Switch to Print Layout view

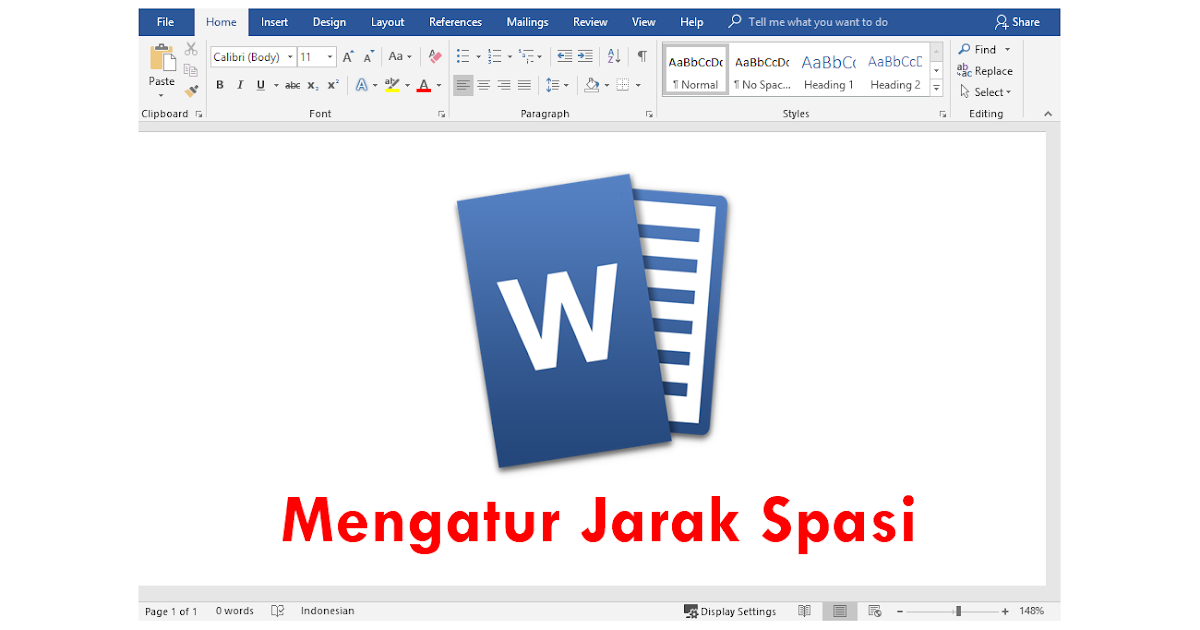[839, 611]
